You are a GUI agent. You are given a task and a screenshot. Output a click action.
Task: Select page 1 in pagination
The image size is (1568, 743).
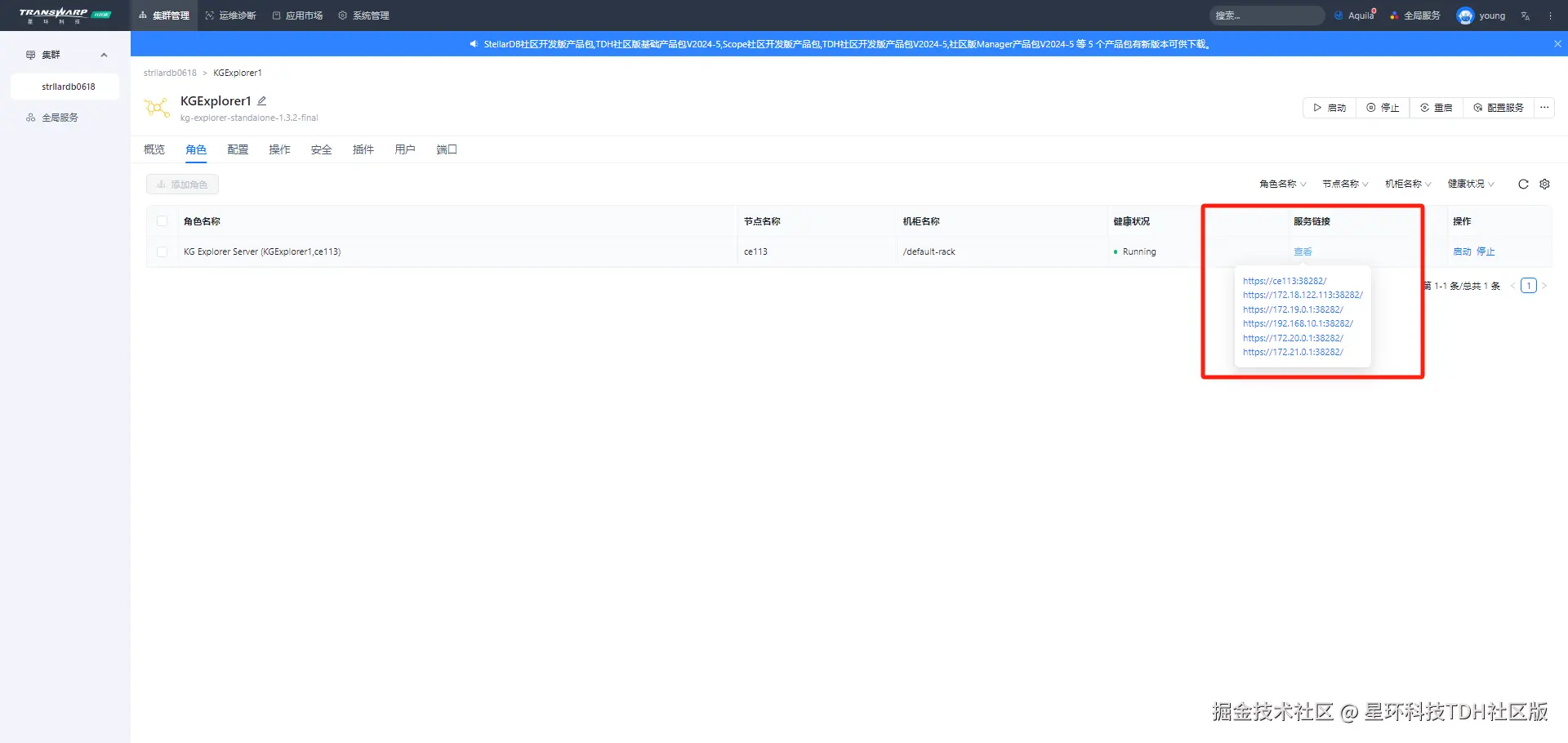click(1529, 286)
